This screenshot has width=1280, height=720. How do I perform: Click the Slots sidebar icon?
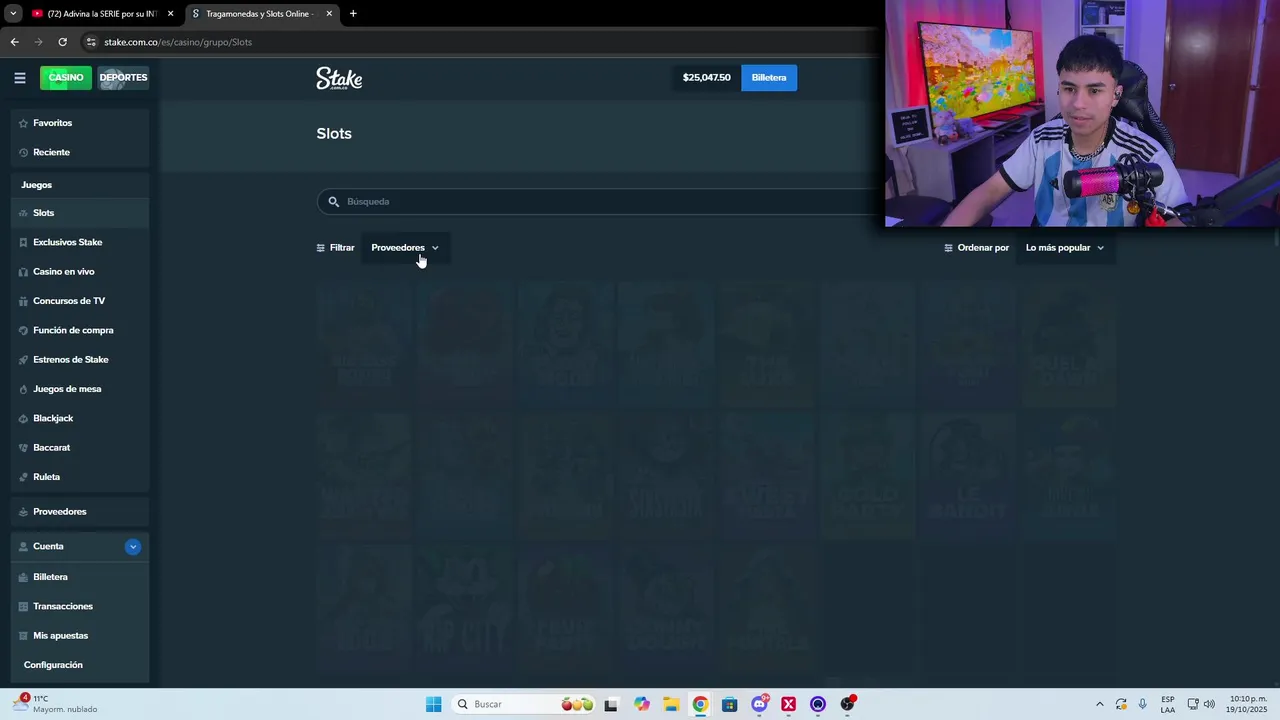pos(24,213)
